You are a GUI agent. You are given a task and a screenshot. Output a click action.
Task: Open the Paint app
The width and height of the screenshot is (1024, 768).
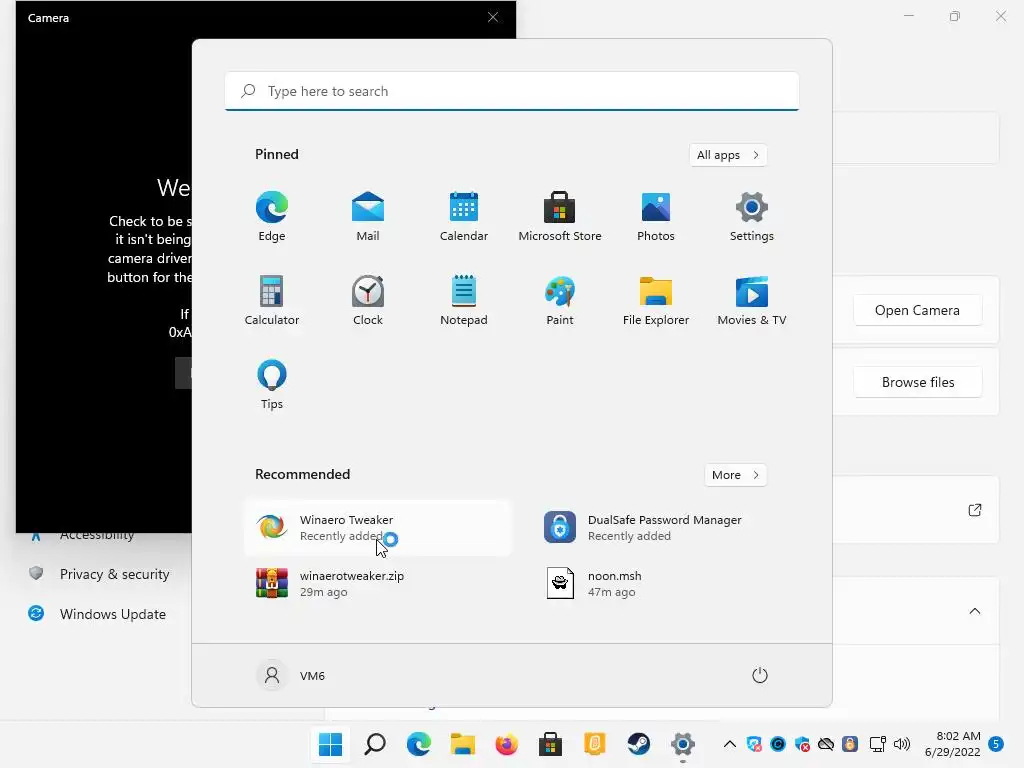click(560, 300)
